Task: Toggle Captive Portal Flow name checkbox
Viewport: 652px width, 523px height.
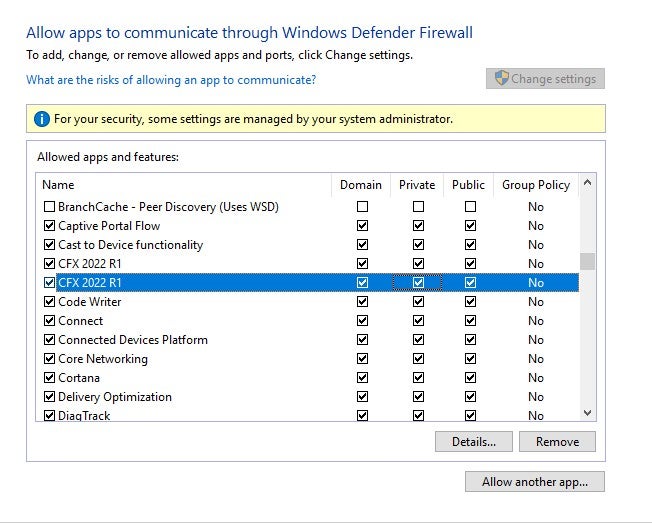Action: pyautogui.click(x=49, y=226)
